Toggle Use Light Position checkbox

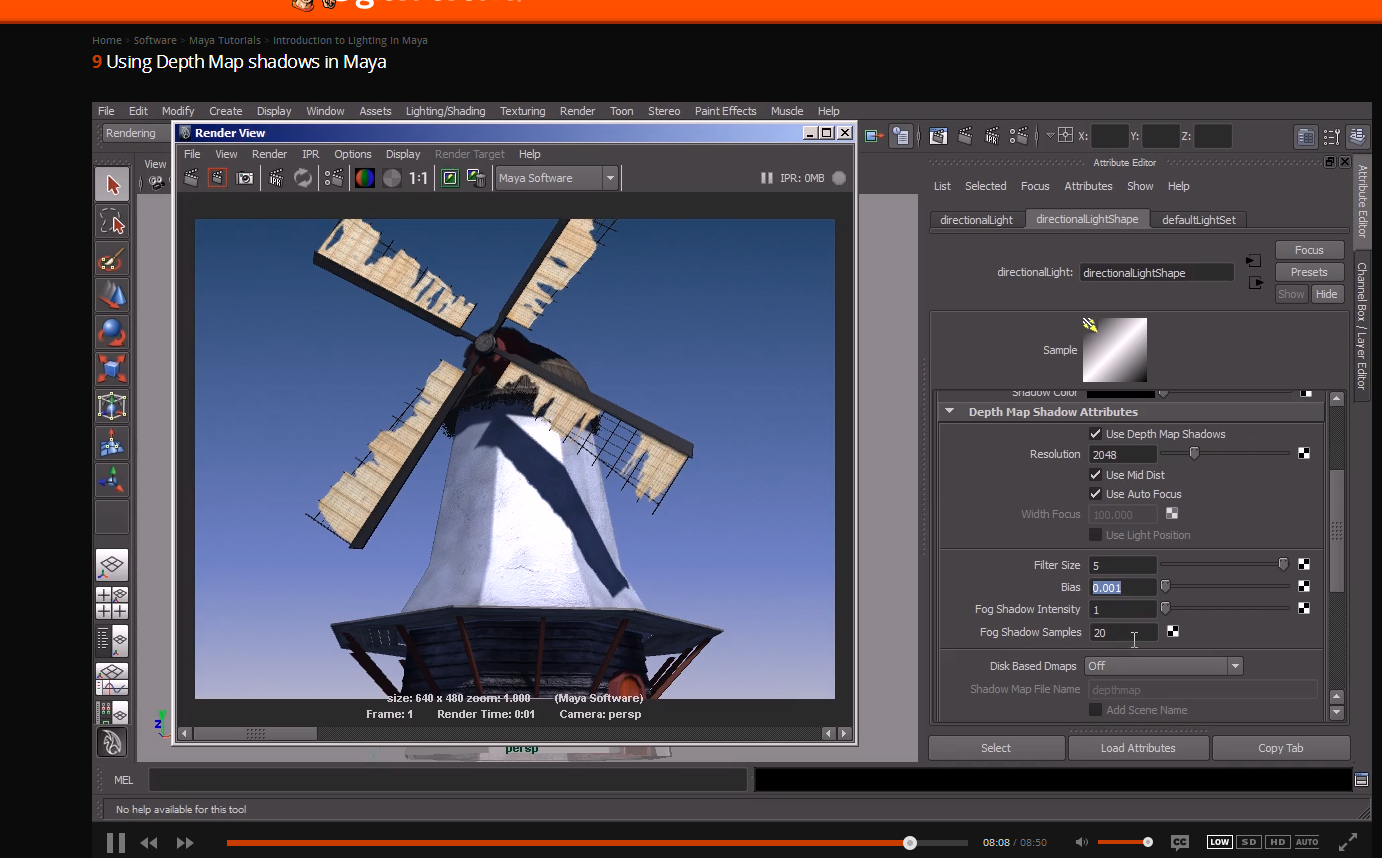1095,535
